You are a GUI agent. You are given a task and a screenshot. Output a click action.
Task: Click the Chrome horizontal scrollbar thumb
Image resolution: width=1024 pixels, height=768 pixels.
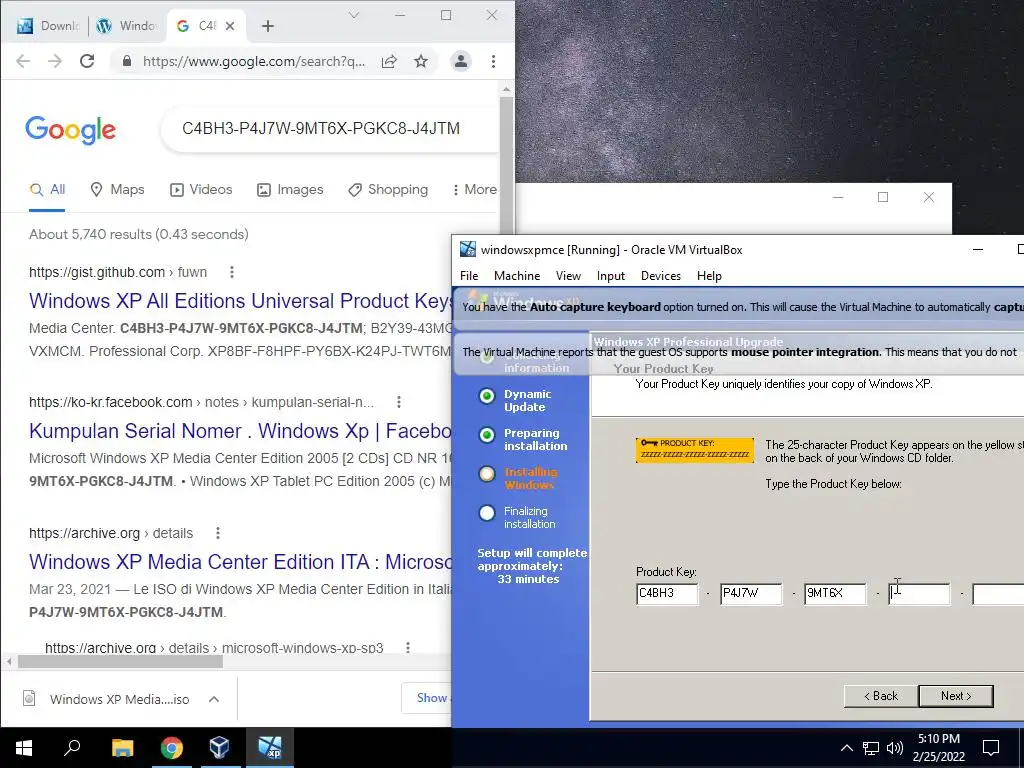[x=120, y=662]
